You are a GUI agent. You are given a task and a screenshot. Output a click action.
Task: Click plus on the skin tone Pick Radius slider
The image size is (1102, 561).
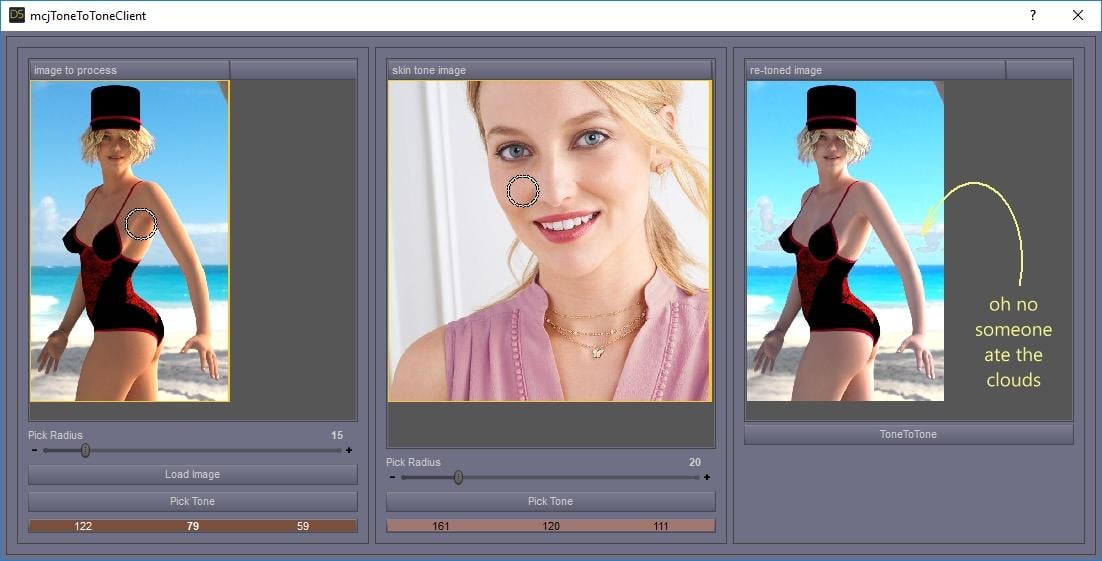pos(706,477)
